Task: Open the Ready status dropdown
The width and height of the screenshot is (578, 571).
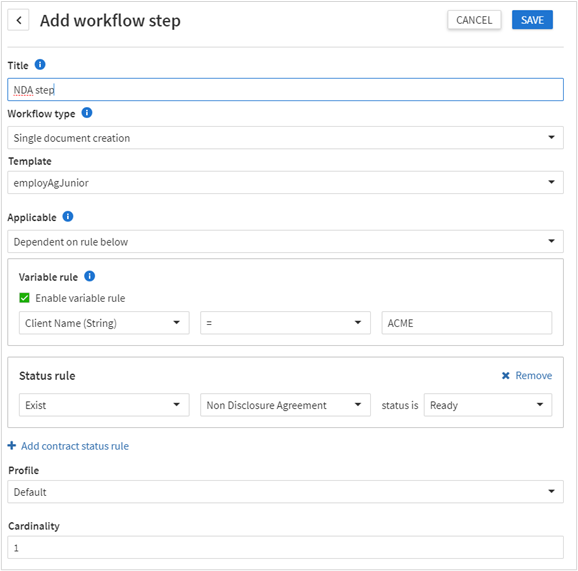Action: tap(488, 405)
